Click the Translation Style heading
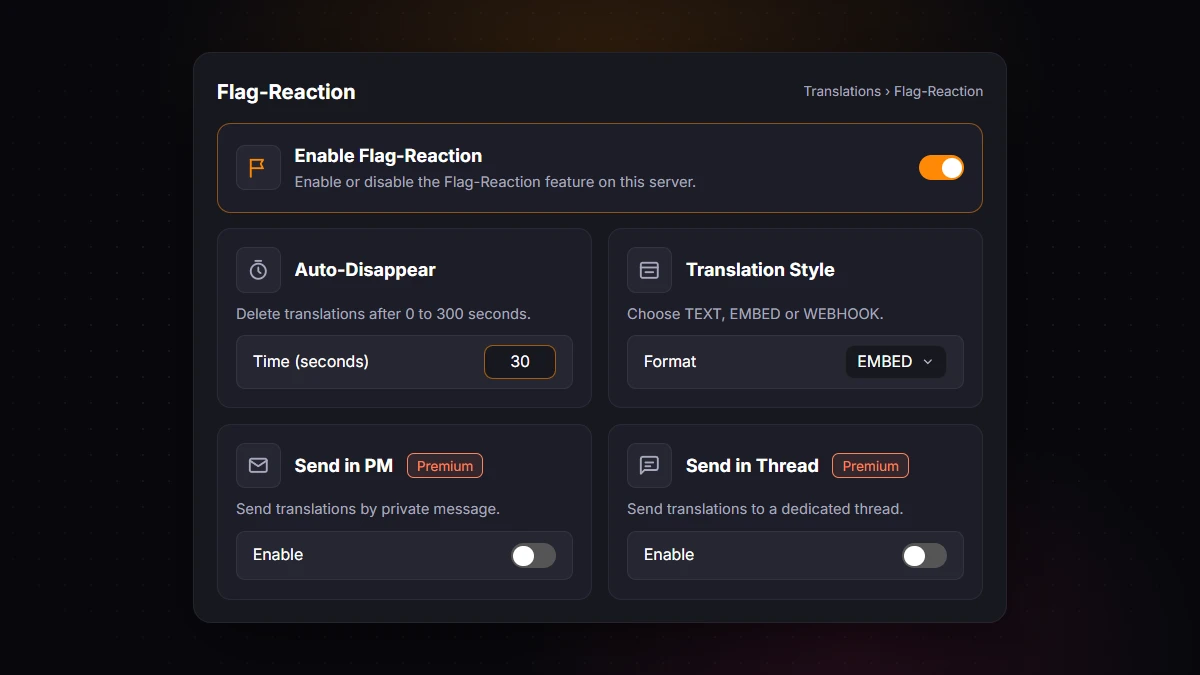This screenshot has height=675, width=1200. point(760,270)
